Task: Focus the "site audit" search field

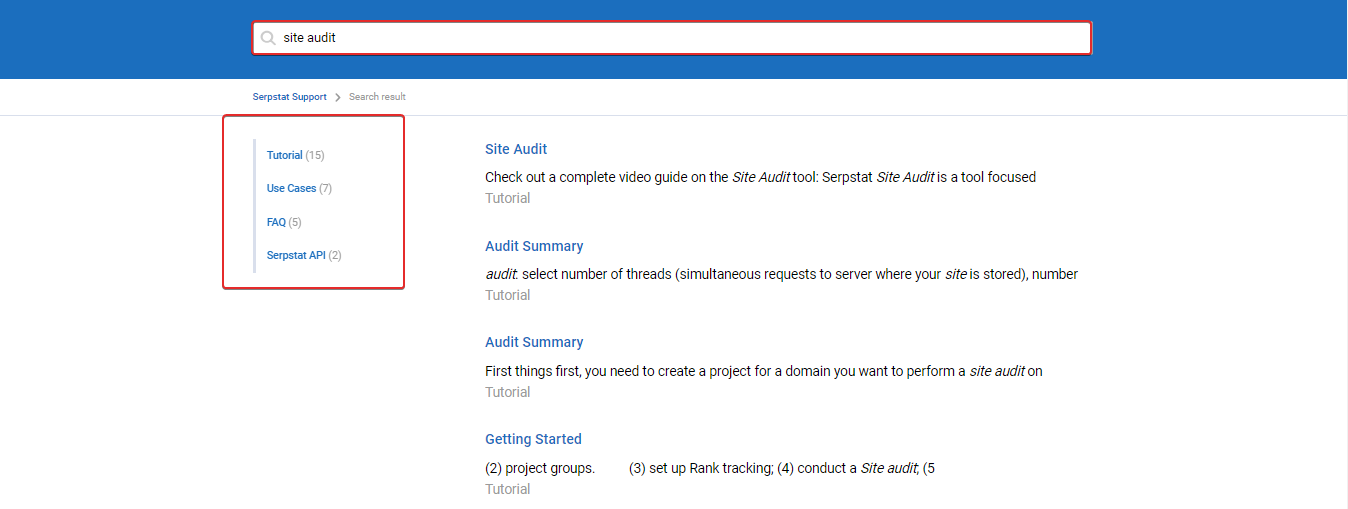Action: click(x=671, y=38)
